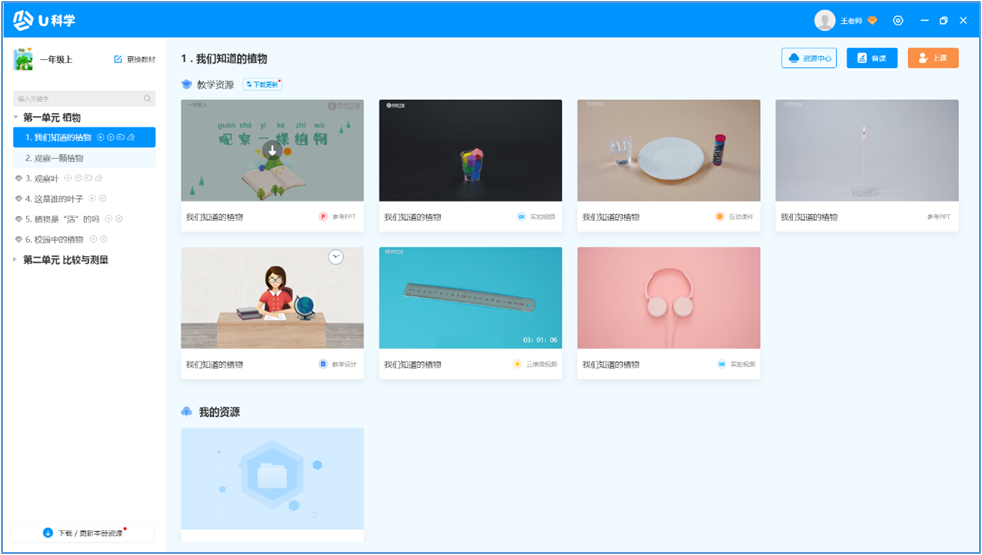
Task: Click the blue 备课 button
Action: coord(872,58)
